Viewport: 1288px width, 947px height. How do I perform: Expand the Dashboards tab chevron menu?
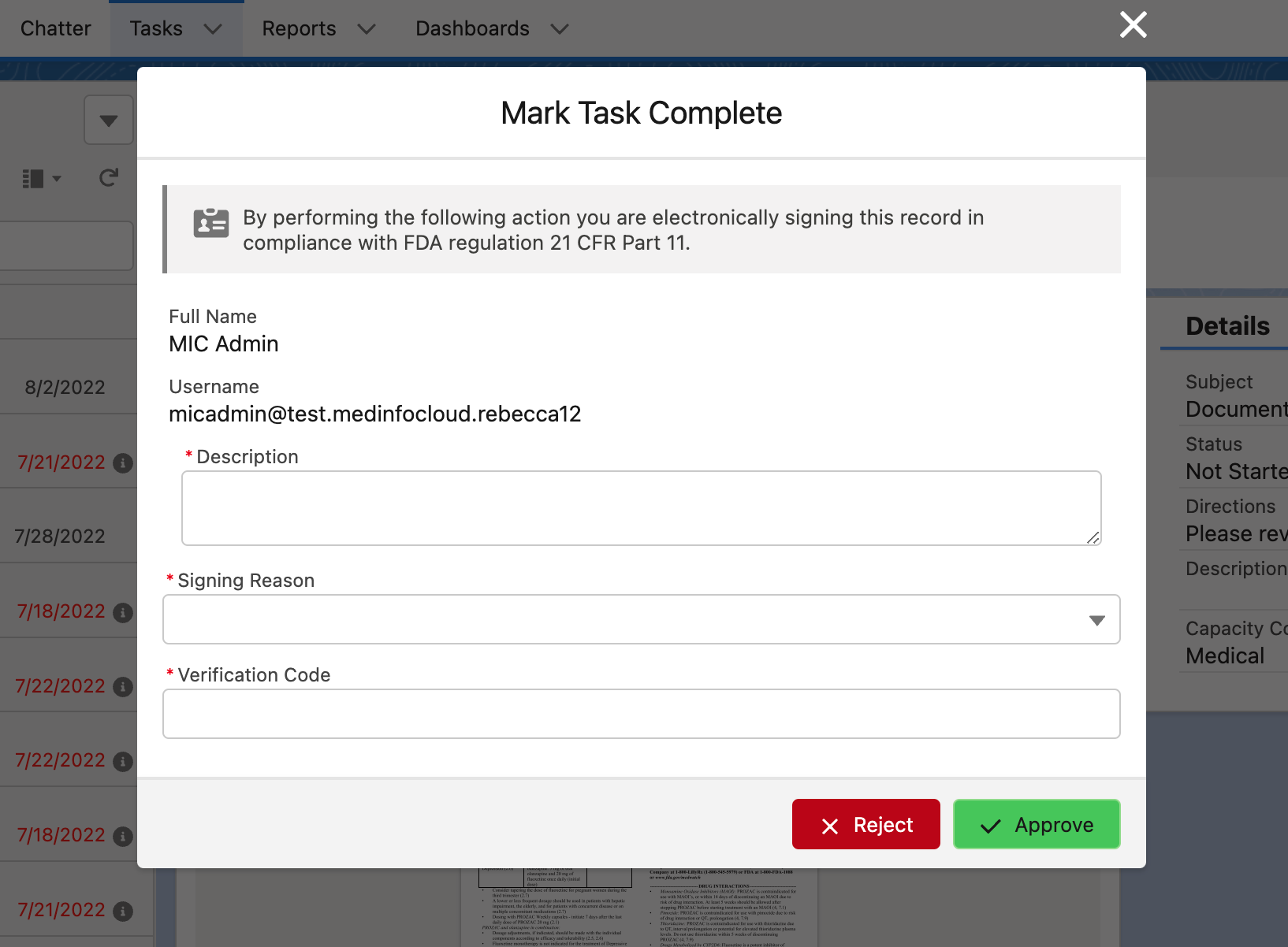click(x=560, y=29)
